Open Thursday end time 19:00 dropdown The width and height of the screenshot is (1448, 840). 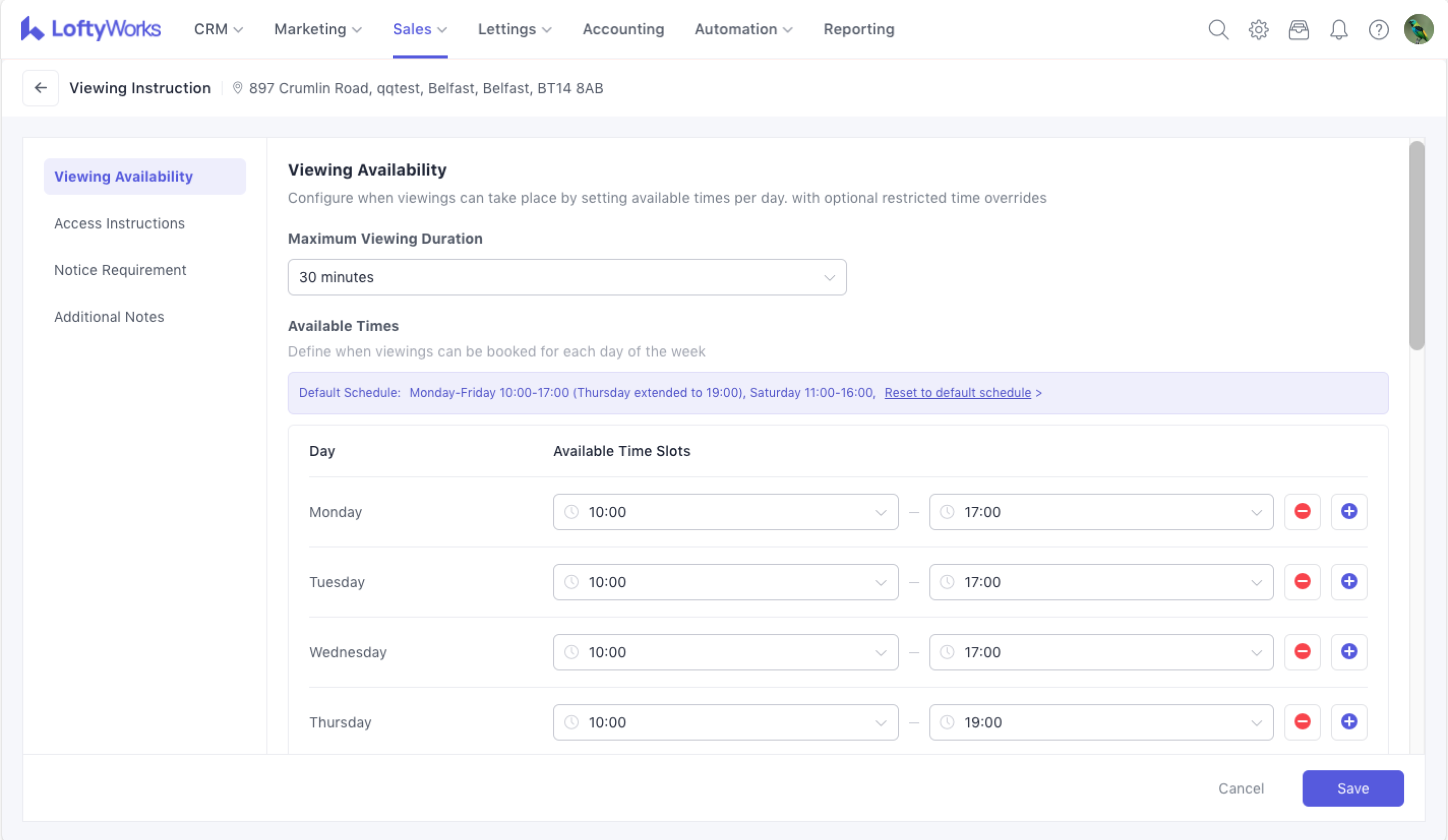pos(1100,722)
